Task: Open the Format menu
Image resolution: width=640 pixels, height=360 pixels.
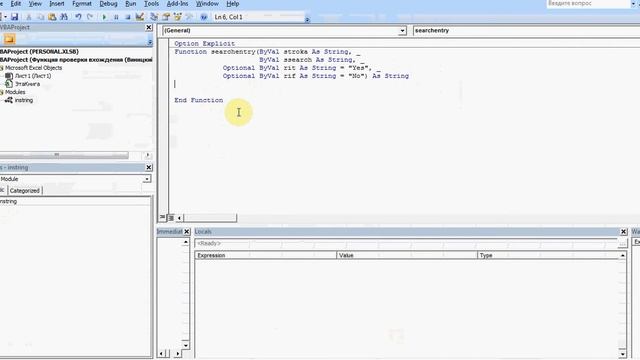Action: coord(82,4)
